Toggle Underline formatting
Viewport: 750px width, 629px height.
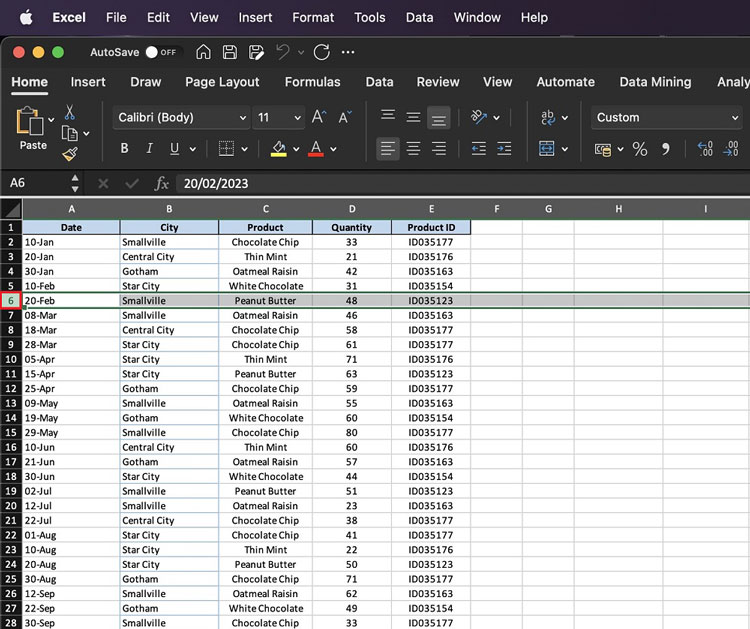click(x=175, y=149)
